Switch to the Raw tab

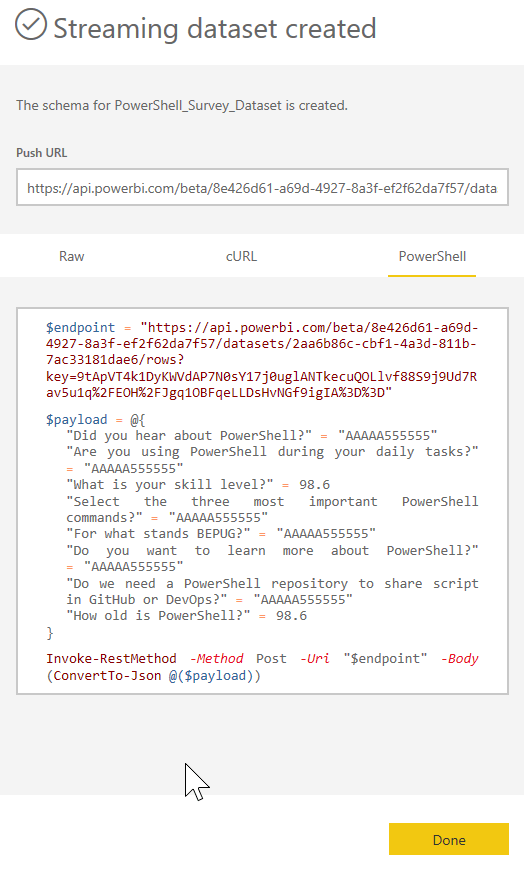(x=72, y=256)
